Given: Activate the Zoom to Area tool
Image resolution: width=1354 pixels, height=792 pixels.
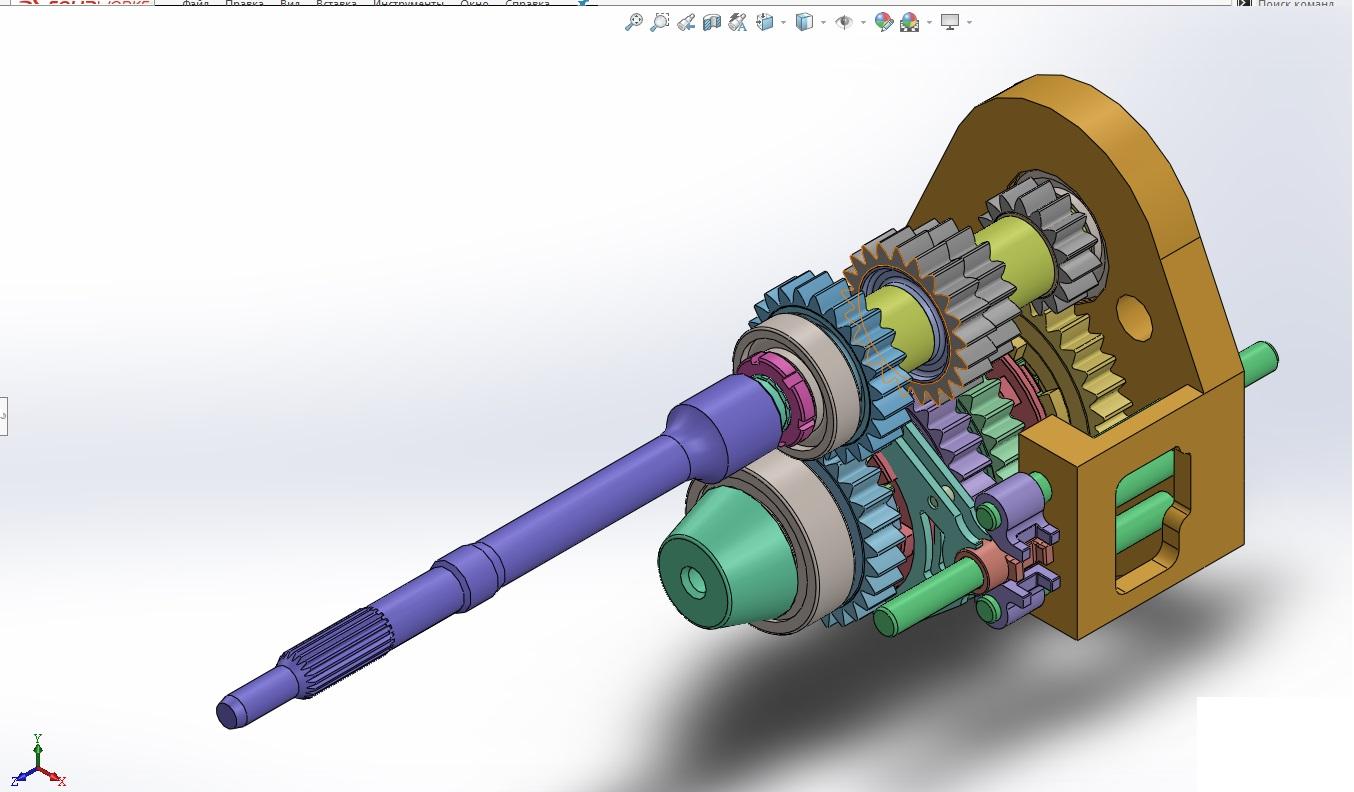Looking at the screenshot, I should [x=659, y=22].
